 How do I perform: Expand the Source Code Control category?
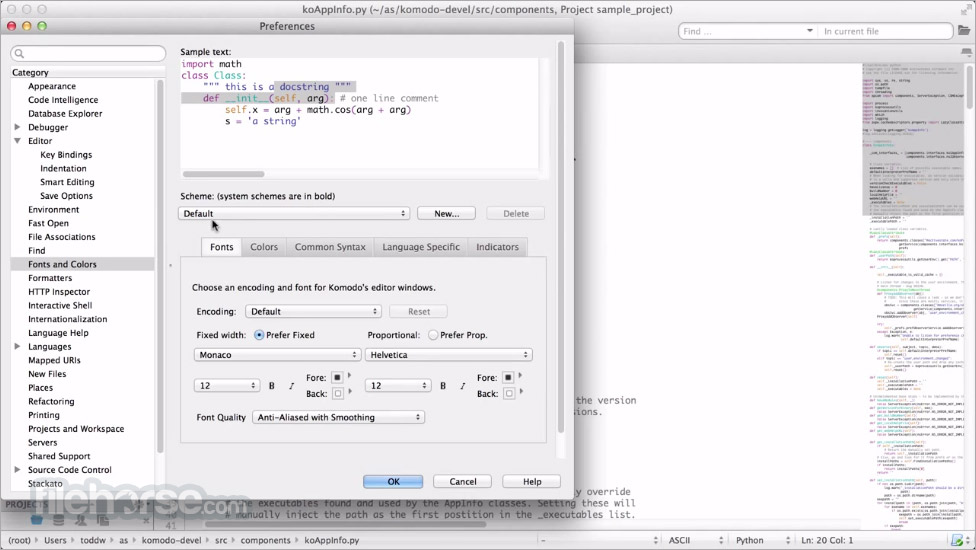[17, 470]
